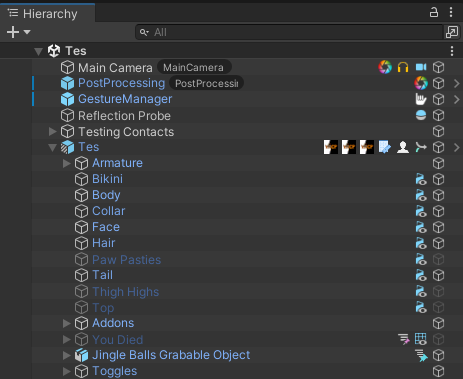Expand the Addons object
This screenshot has height=379, width=463.
[67, 323]
